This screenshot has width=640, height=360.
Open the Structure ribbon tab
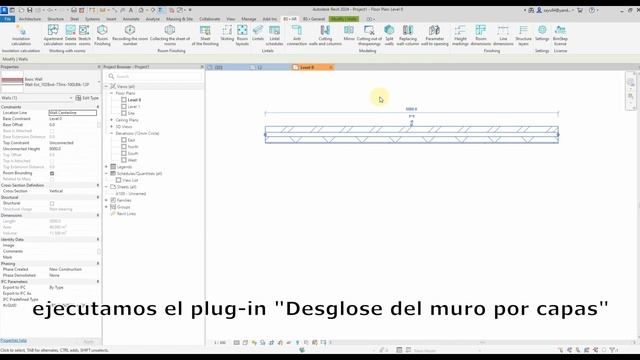tap(56, 19)
